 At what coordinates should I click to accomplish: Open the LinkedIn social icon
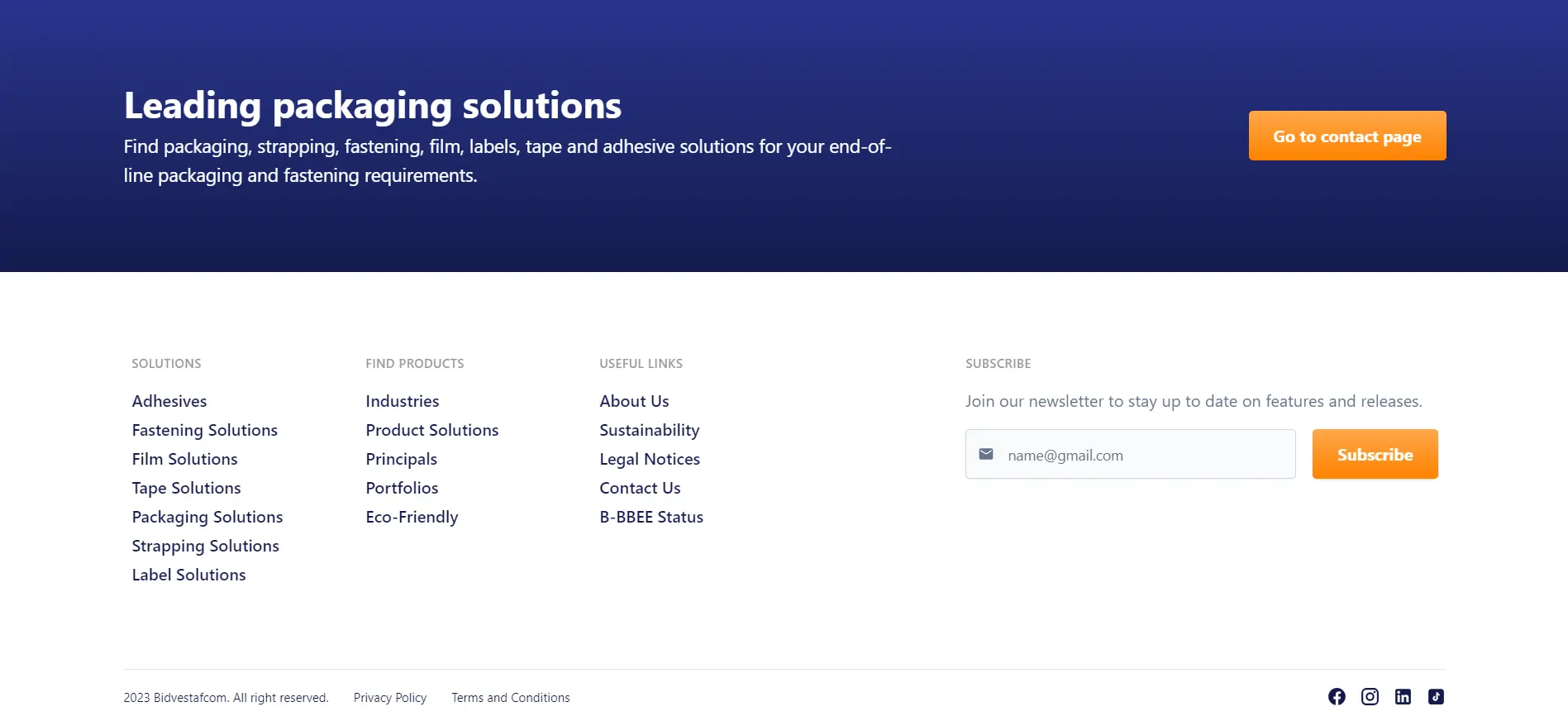click(x=1403, y=697)
